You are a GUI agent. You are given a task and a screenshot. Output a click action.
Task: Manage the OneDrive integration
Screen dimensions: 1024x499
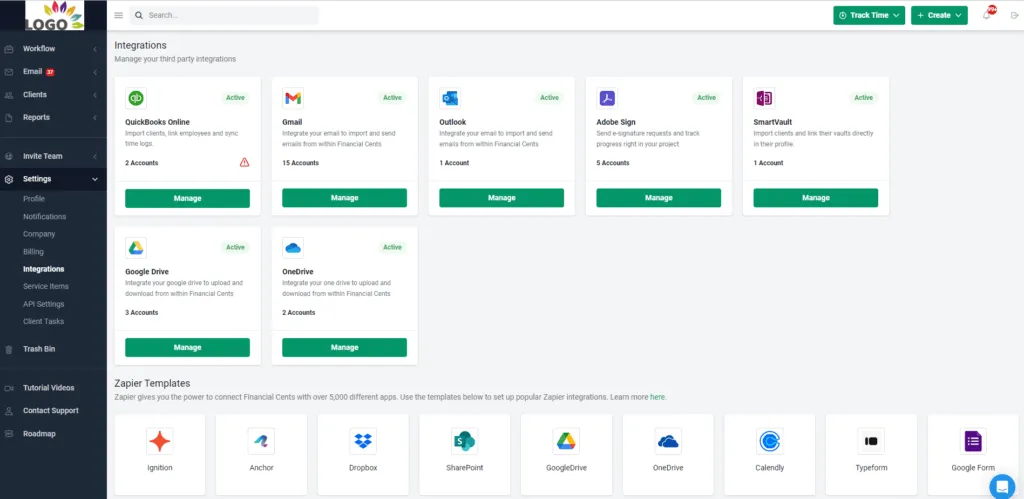point(344,347)
